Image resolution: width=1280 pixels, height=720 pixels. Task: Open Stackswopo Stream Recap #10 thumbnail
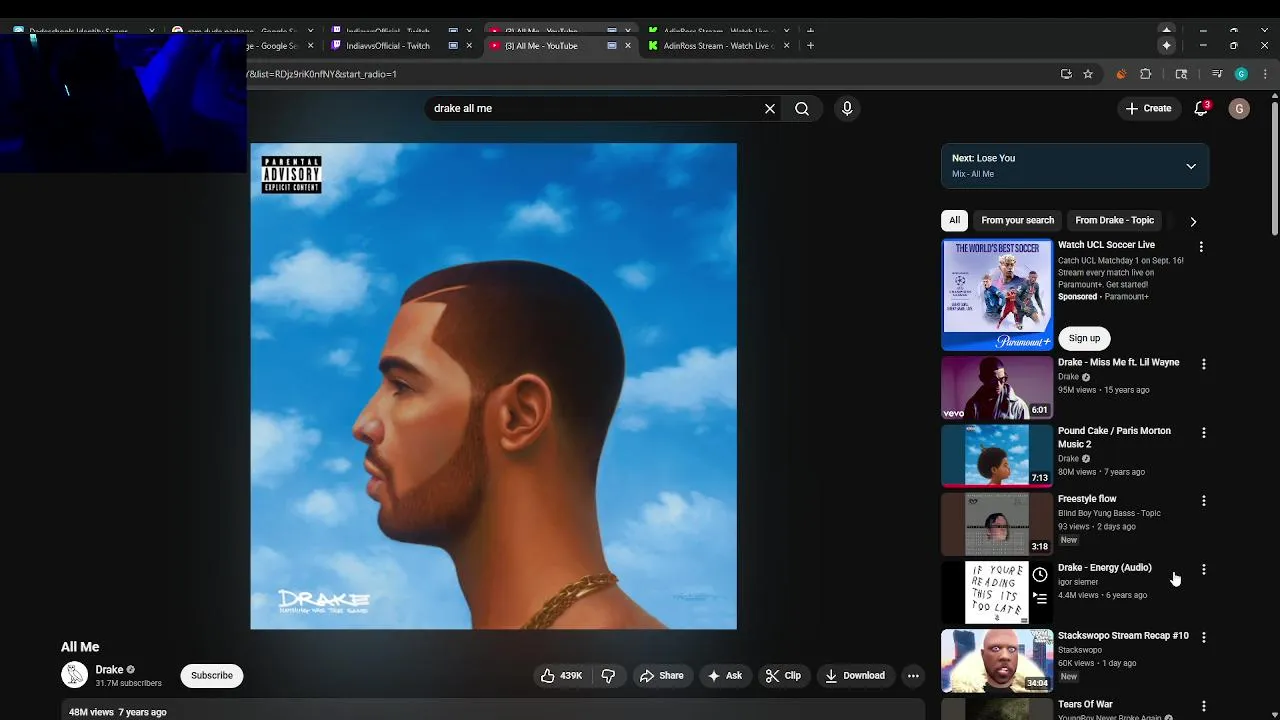point(997,660)
